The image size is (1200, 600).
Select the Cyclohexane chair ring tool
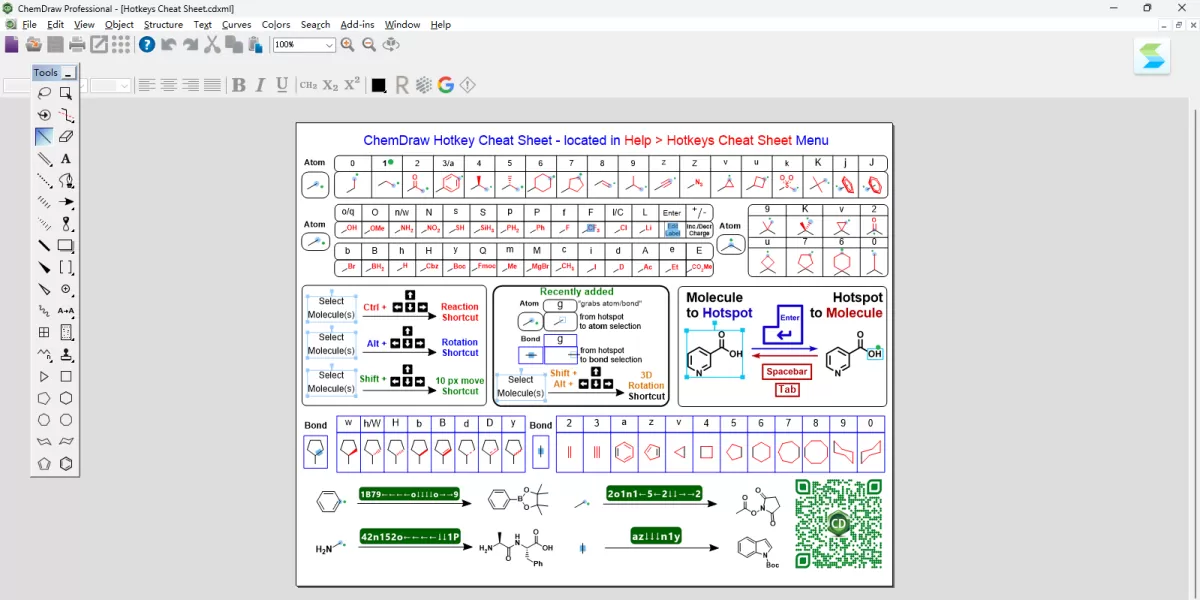coord(44,442)
